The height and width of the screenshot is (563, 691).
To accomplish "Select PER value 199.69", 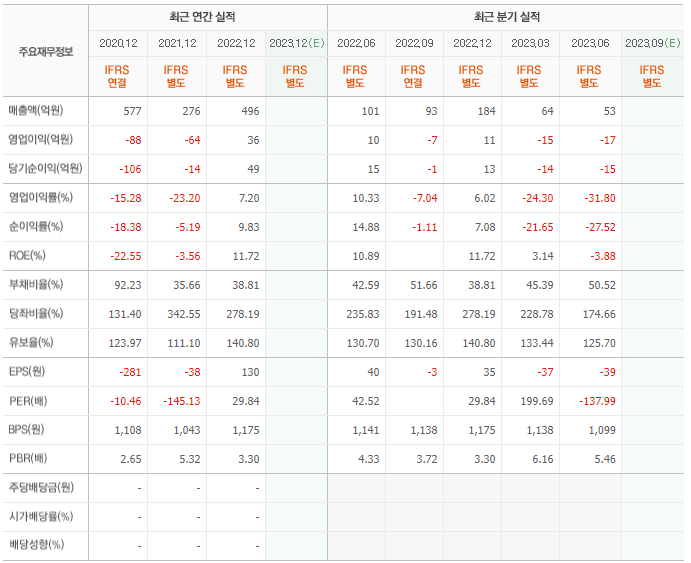I will point(537,401).
